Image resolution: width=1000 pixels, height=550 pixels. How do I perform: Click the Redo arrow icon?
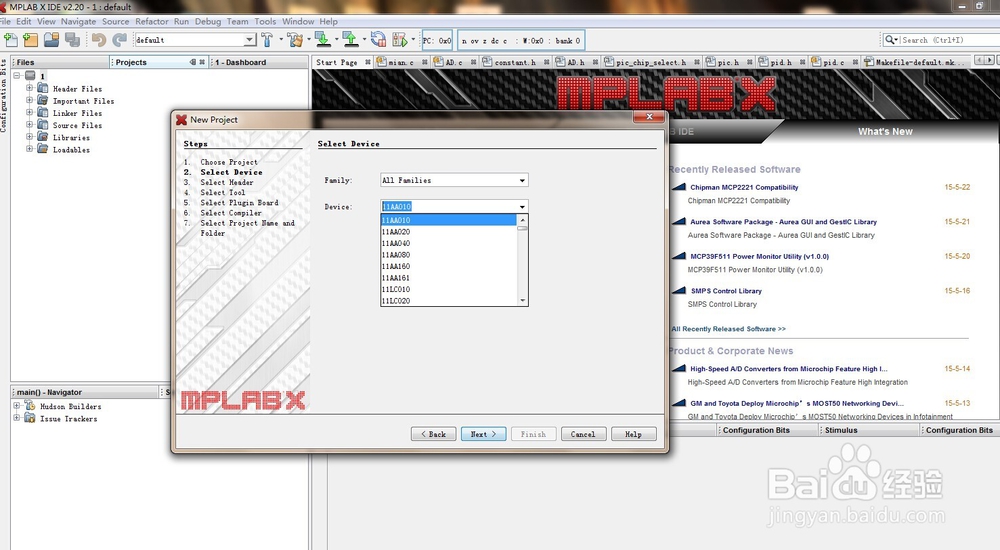119,40
